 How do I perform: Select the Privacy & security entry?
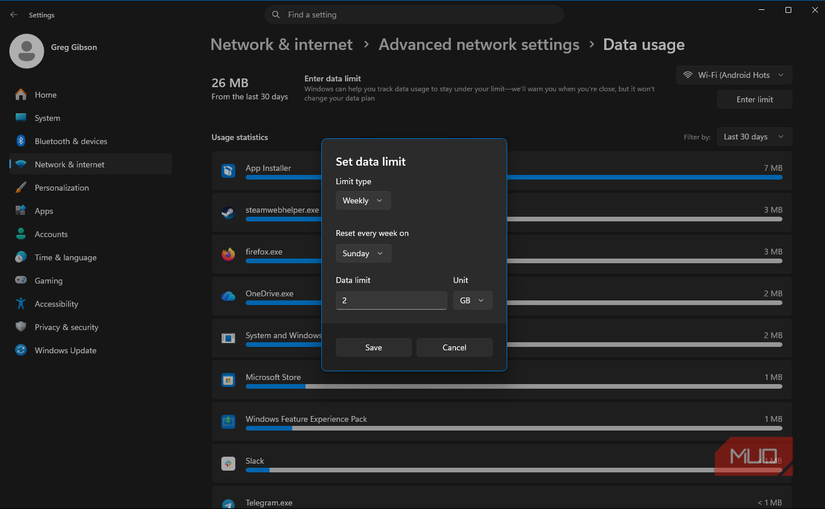pyautogui.click(x=90, y=327)
